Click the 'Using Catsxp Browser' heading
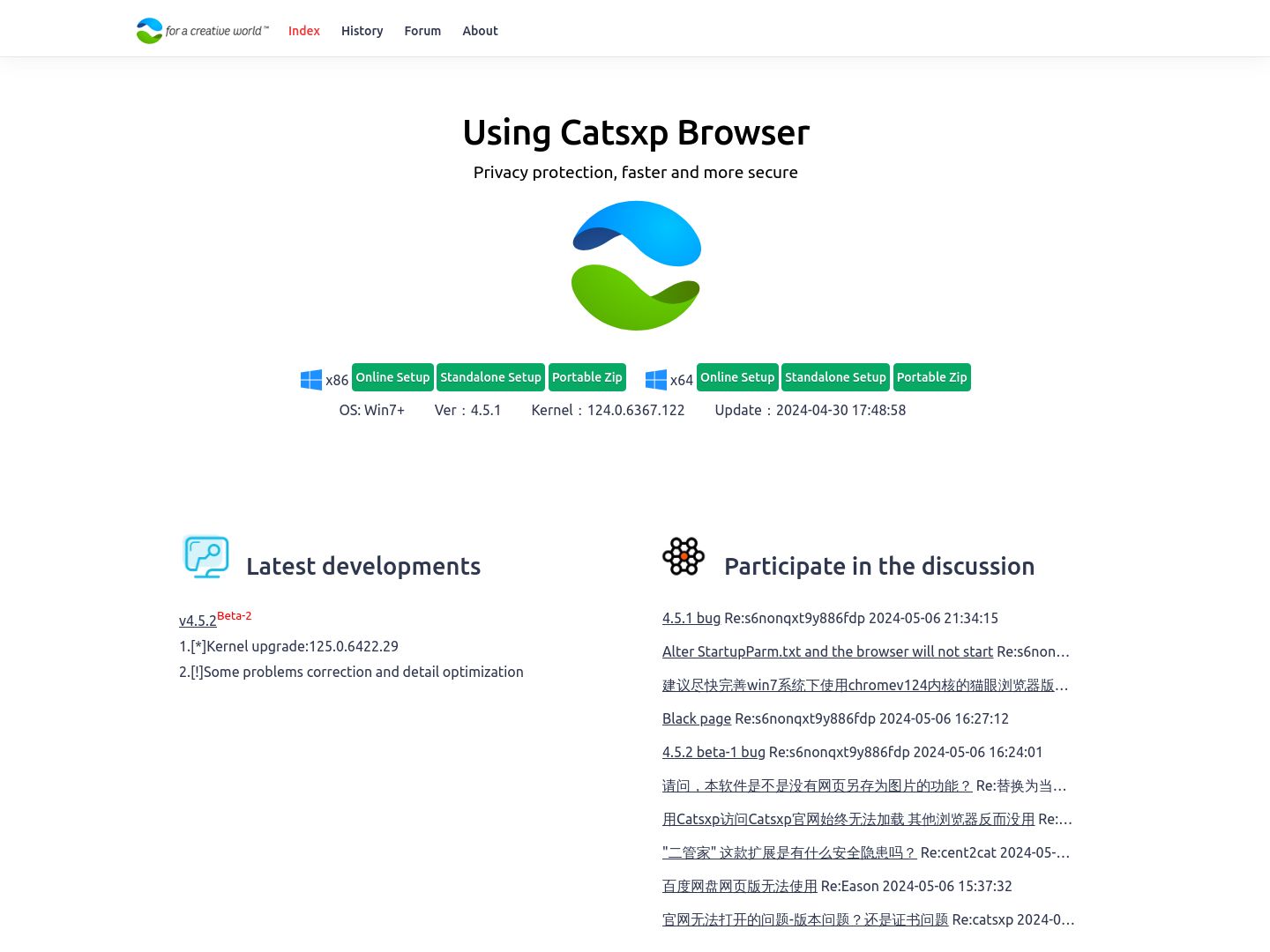1270x952 pixels. pos(636,132)
